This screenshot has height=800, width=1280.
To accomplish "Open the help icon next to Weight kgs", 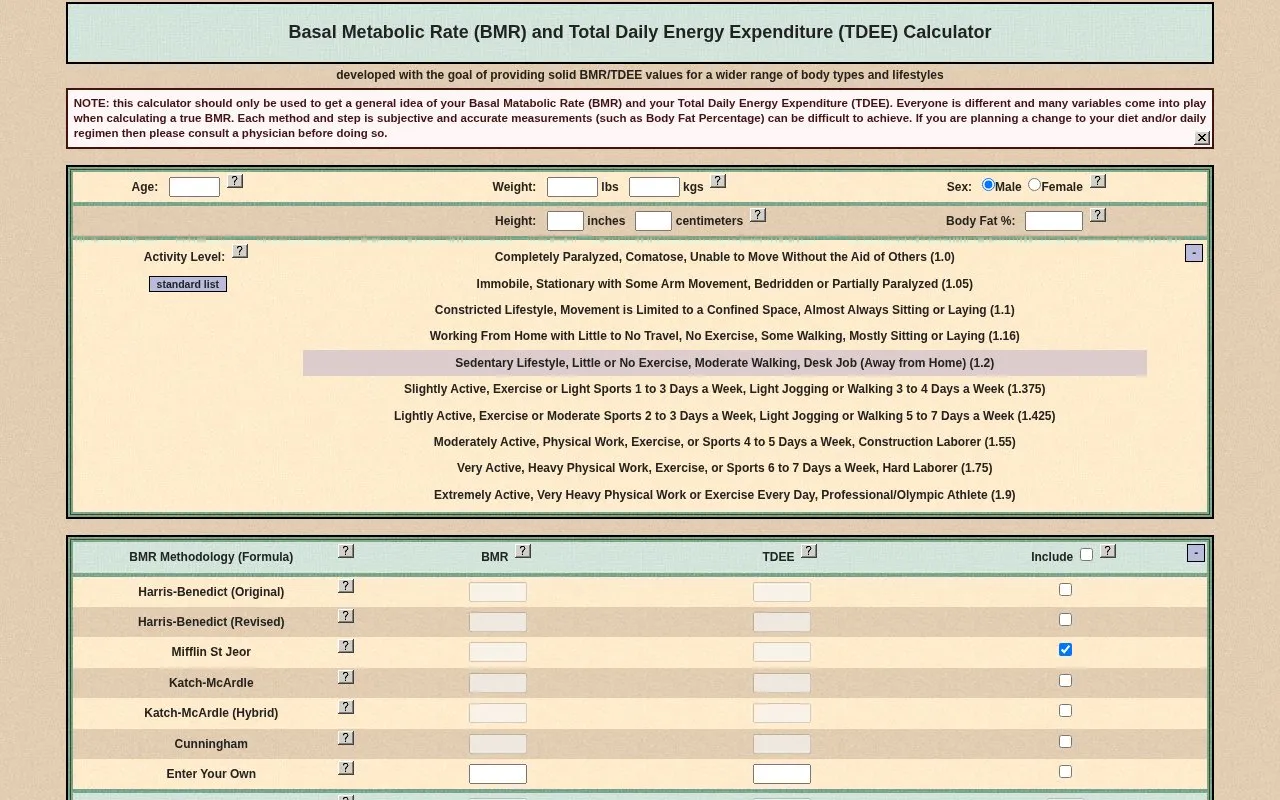I will click(718, 181).
